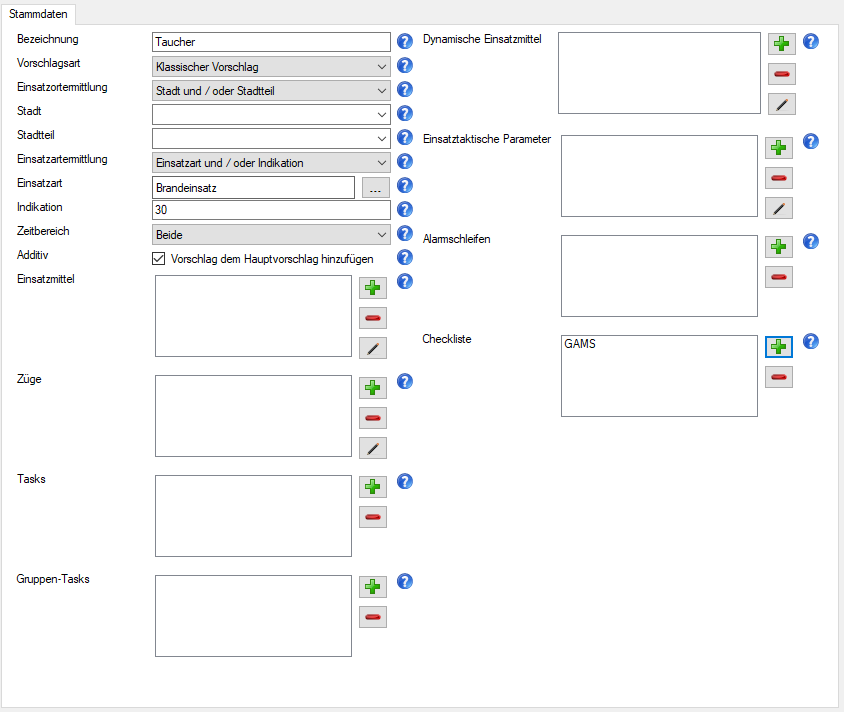Toggle 'Vorschlag dem Hauptvorschlag hinzufügen' checkbox
This screenshot has width=844, height=712.
coord(158,258)
